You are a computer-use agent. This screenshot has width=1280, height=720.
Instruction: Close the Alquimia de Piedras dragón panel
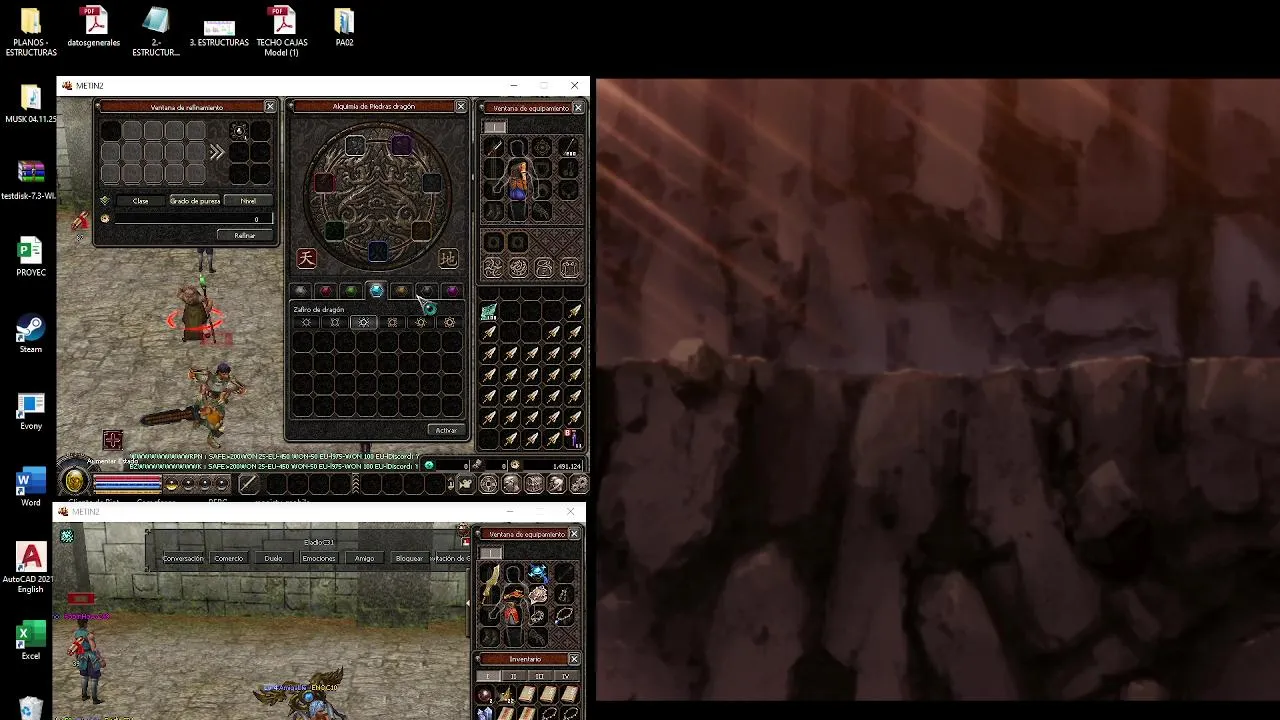tap(460, 106)
